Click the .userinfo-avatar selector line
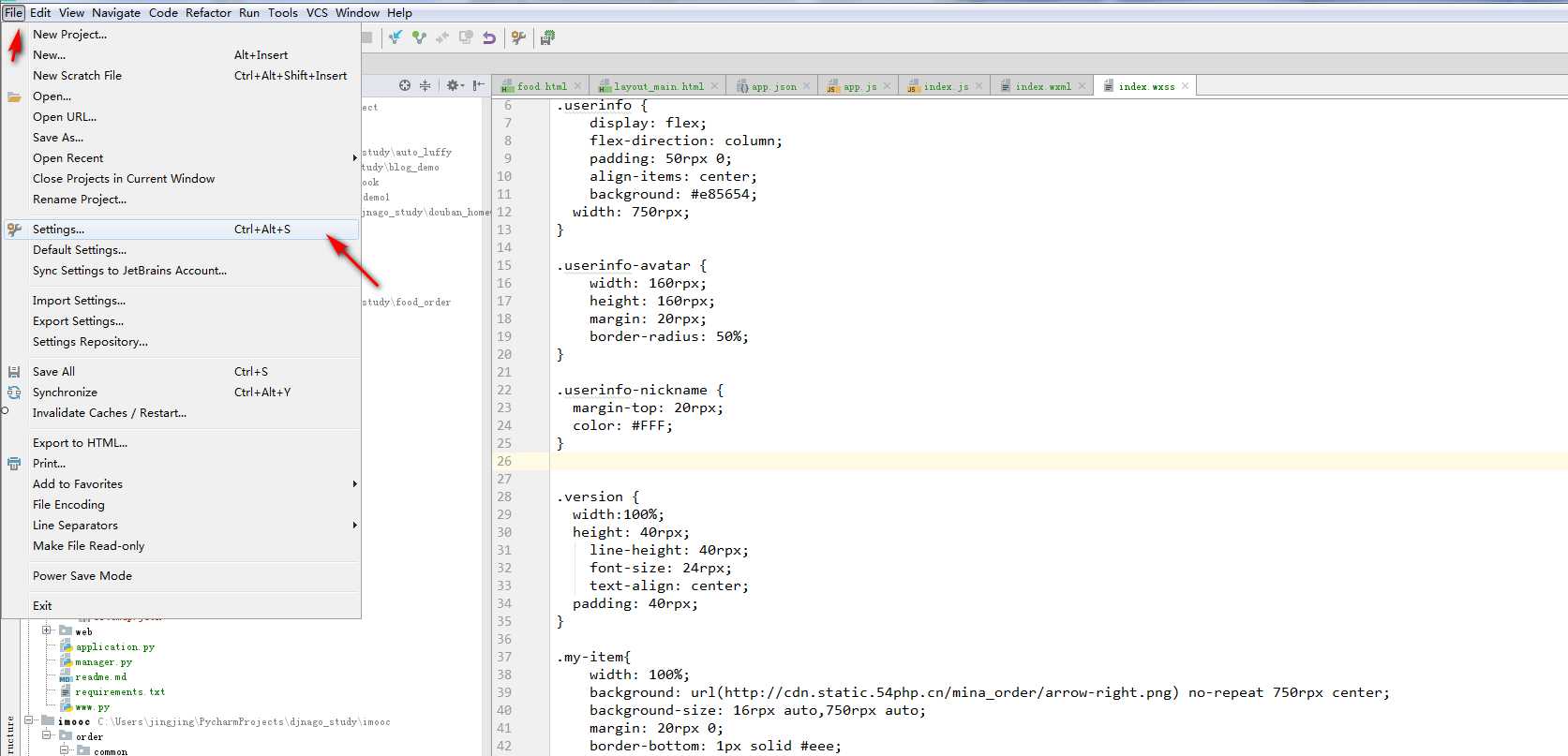 point(633,265)
